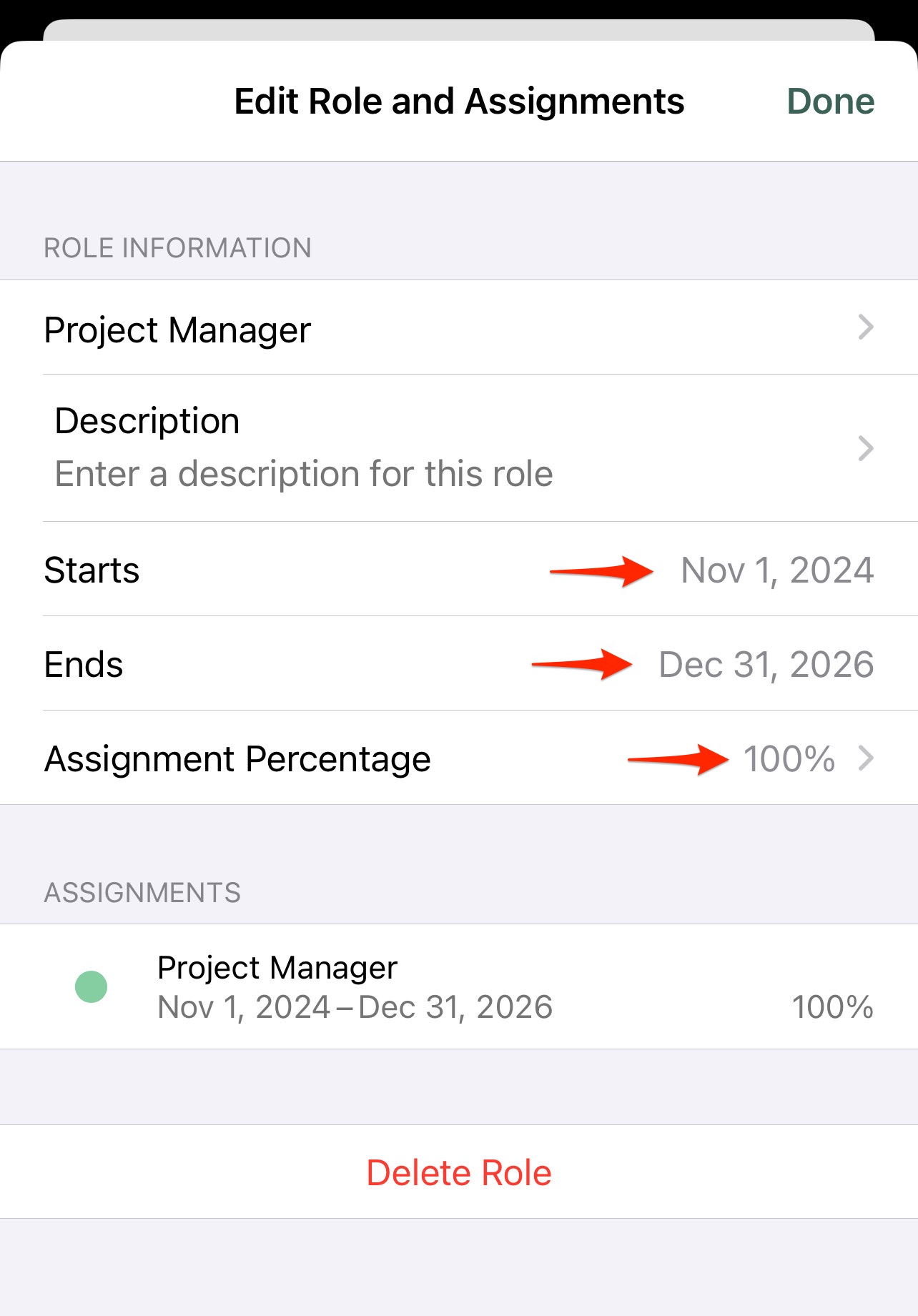This screenshot has width=918, height=1316.
Task: Tap the 100% assignment percentage value
Action: point(789,758)
